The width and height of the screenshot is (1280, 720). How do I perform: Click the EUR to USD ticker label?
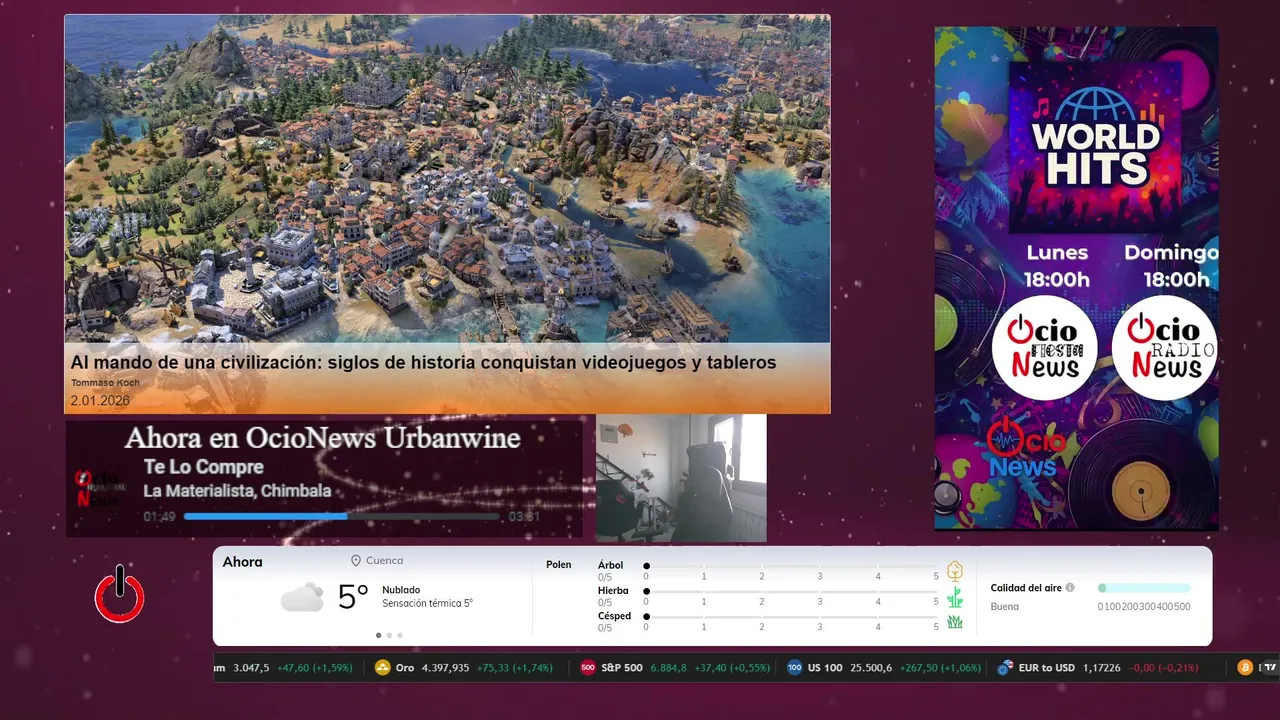1047,668
